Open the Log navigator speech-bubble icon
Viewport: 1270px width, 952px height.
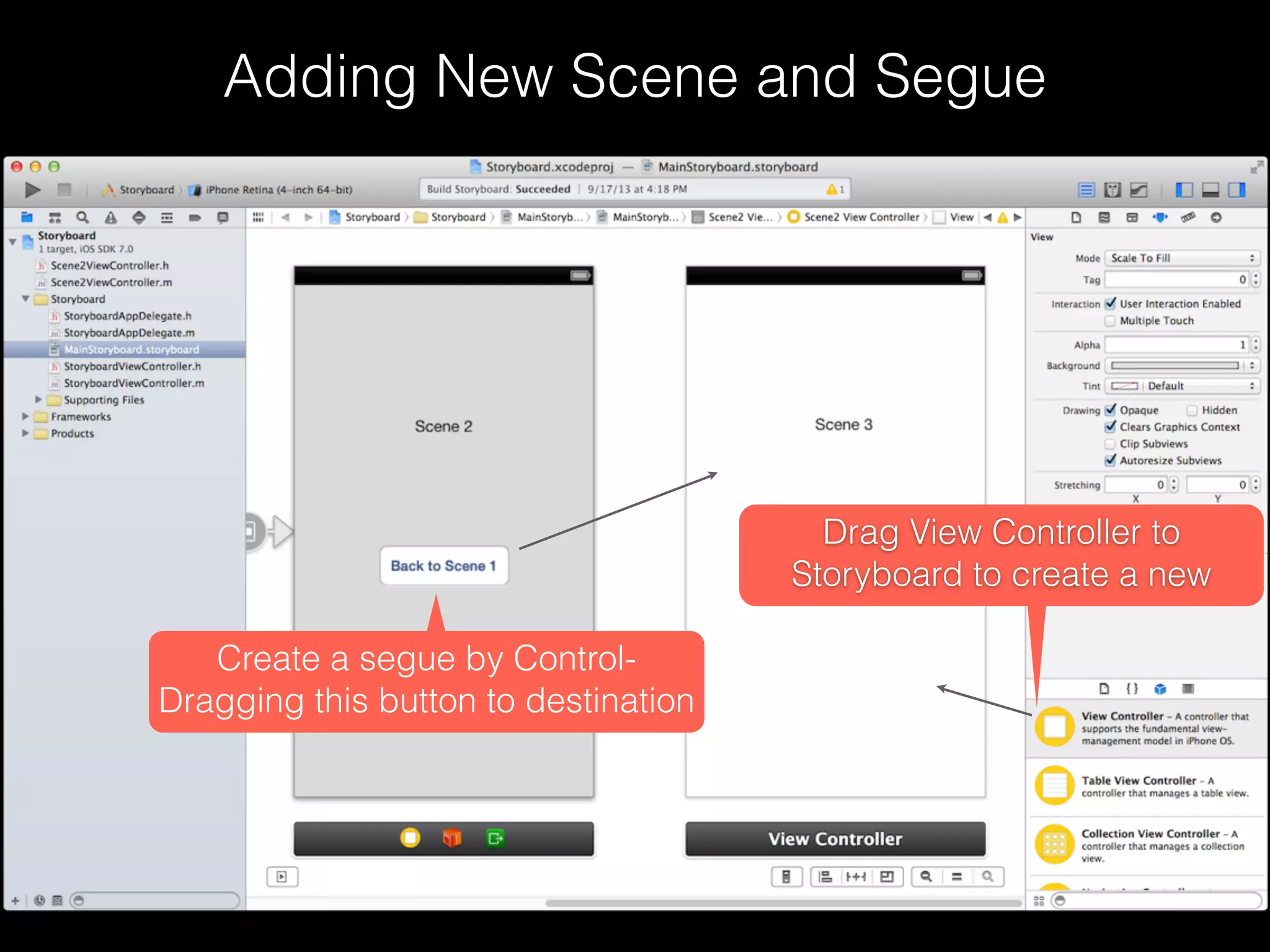[223, 218]
